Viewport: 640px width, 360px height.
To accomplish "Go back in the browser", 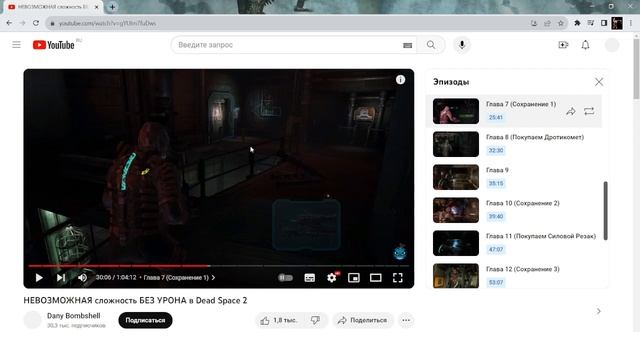I will tap(9, 23).
